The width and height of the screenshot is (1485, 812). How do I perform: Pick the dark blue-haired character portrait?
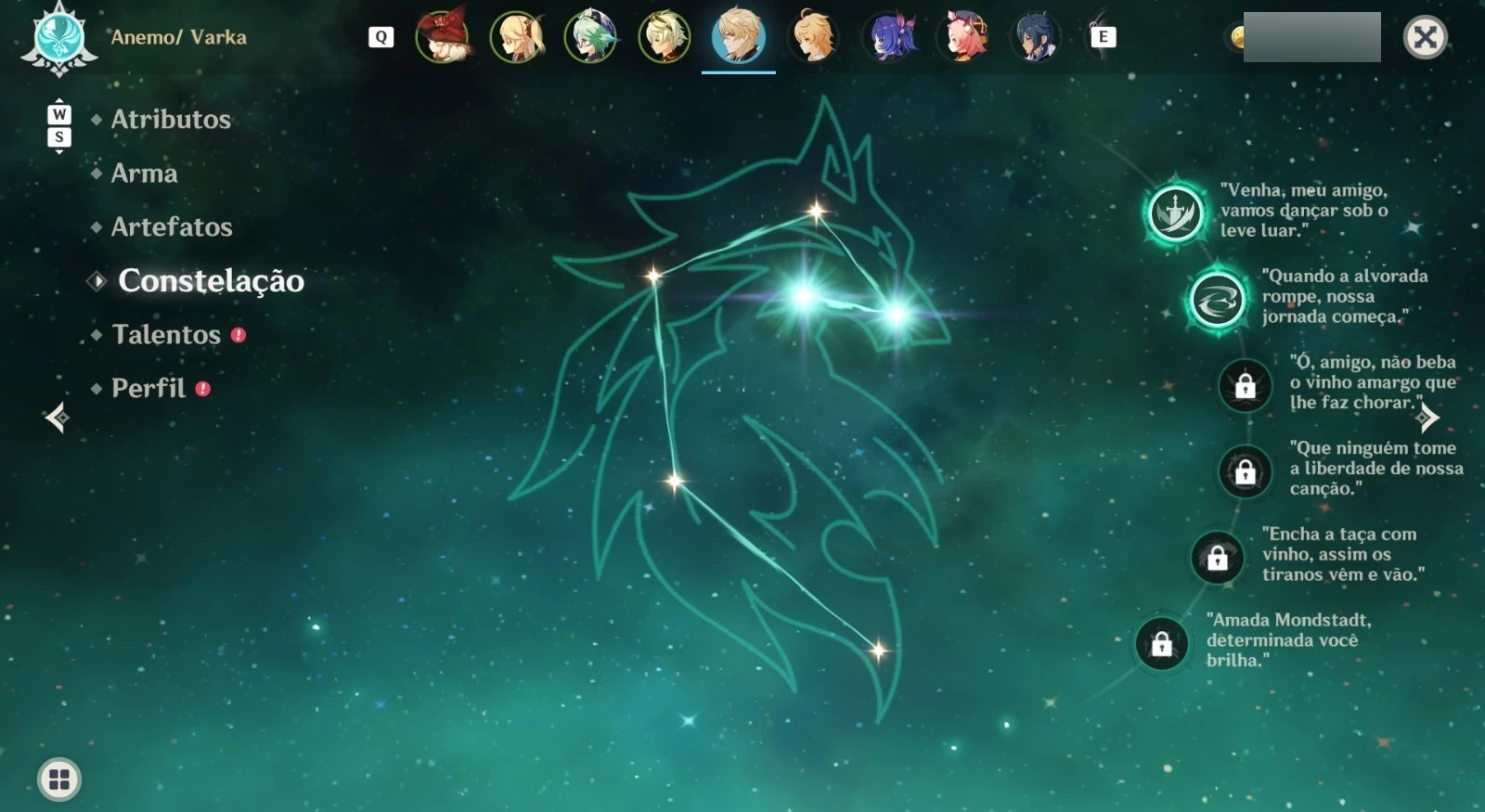[x=1036, y=37]
